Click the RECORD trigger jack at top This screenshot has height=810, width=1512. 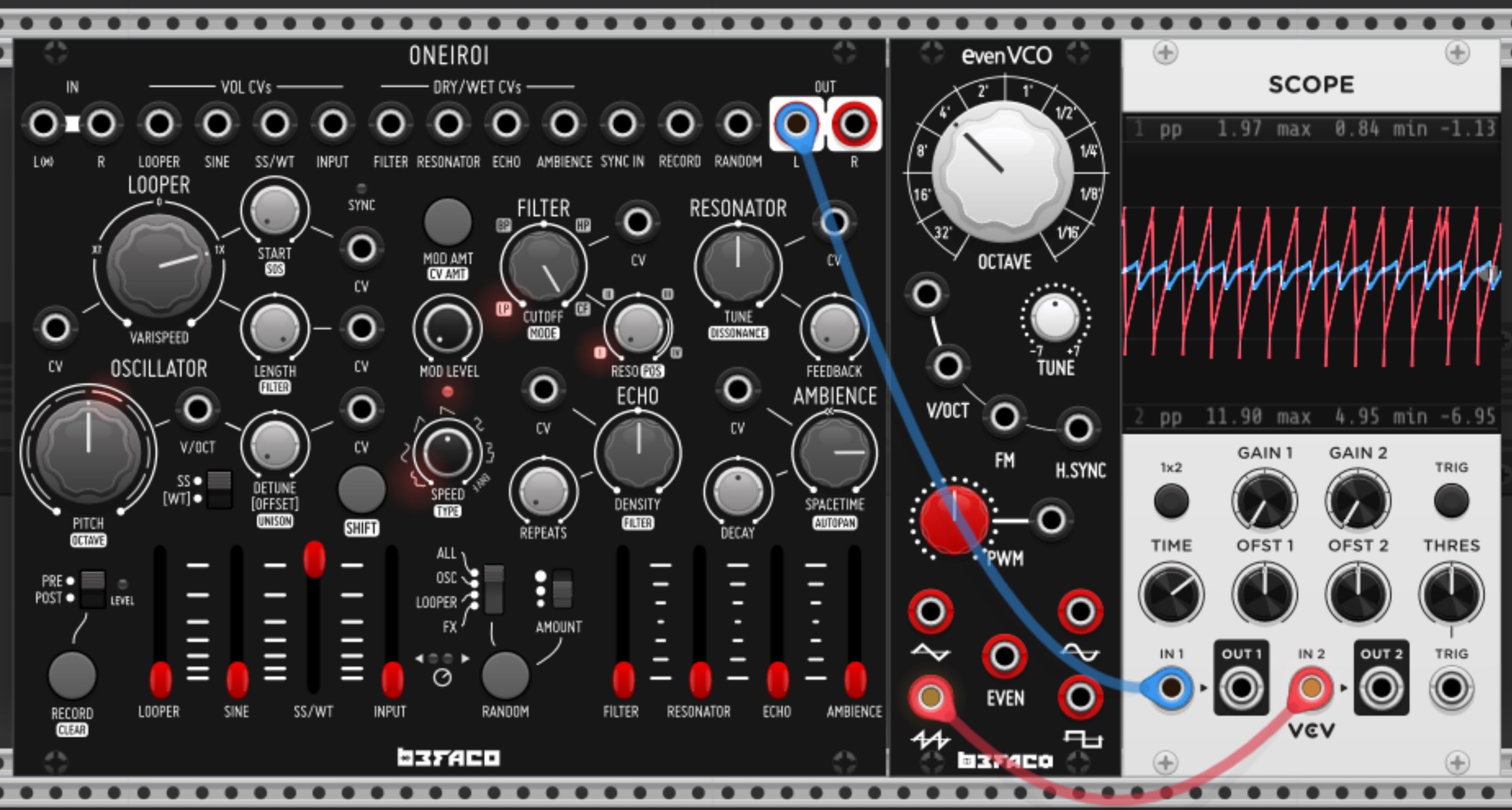pos(679,124)
